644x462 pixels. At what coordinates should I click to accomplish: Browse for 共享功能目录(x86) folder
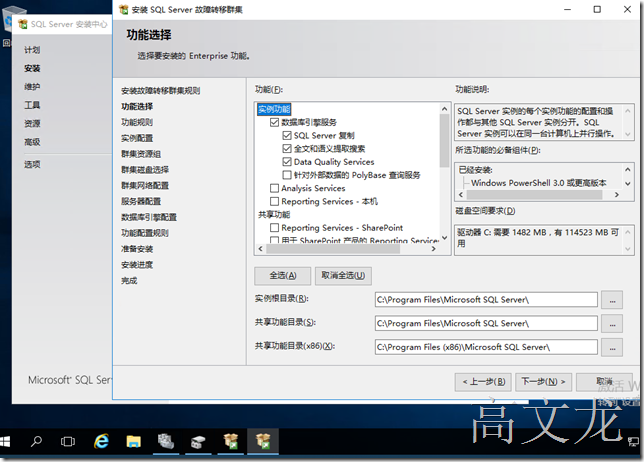click(612, 347)
